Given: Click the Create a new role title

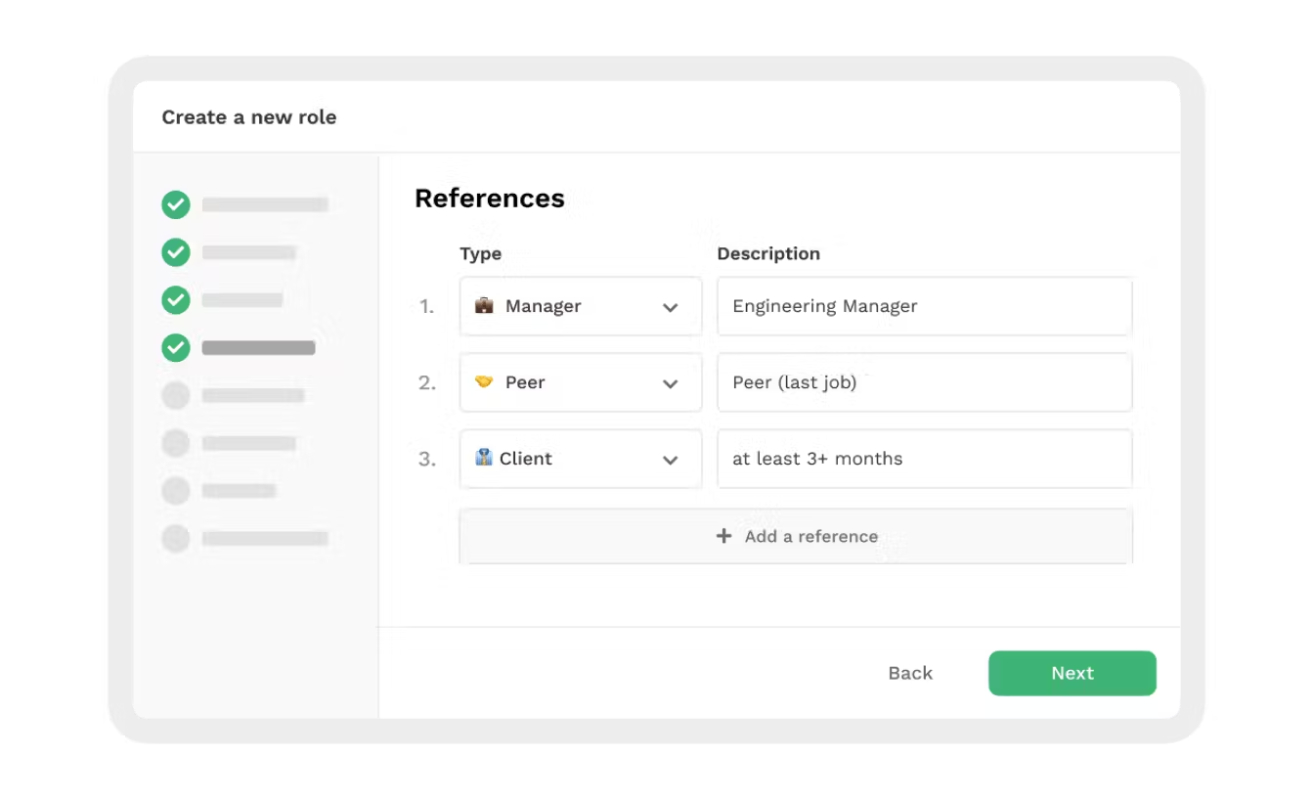Looking at the screenshot, I should click(249, 117).
